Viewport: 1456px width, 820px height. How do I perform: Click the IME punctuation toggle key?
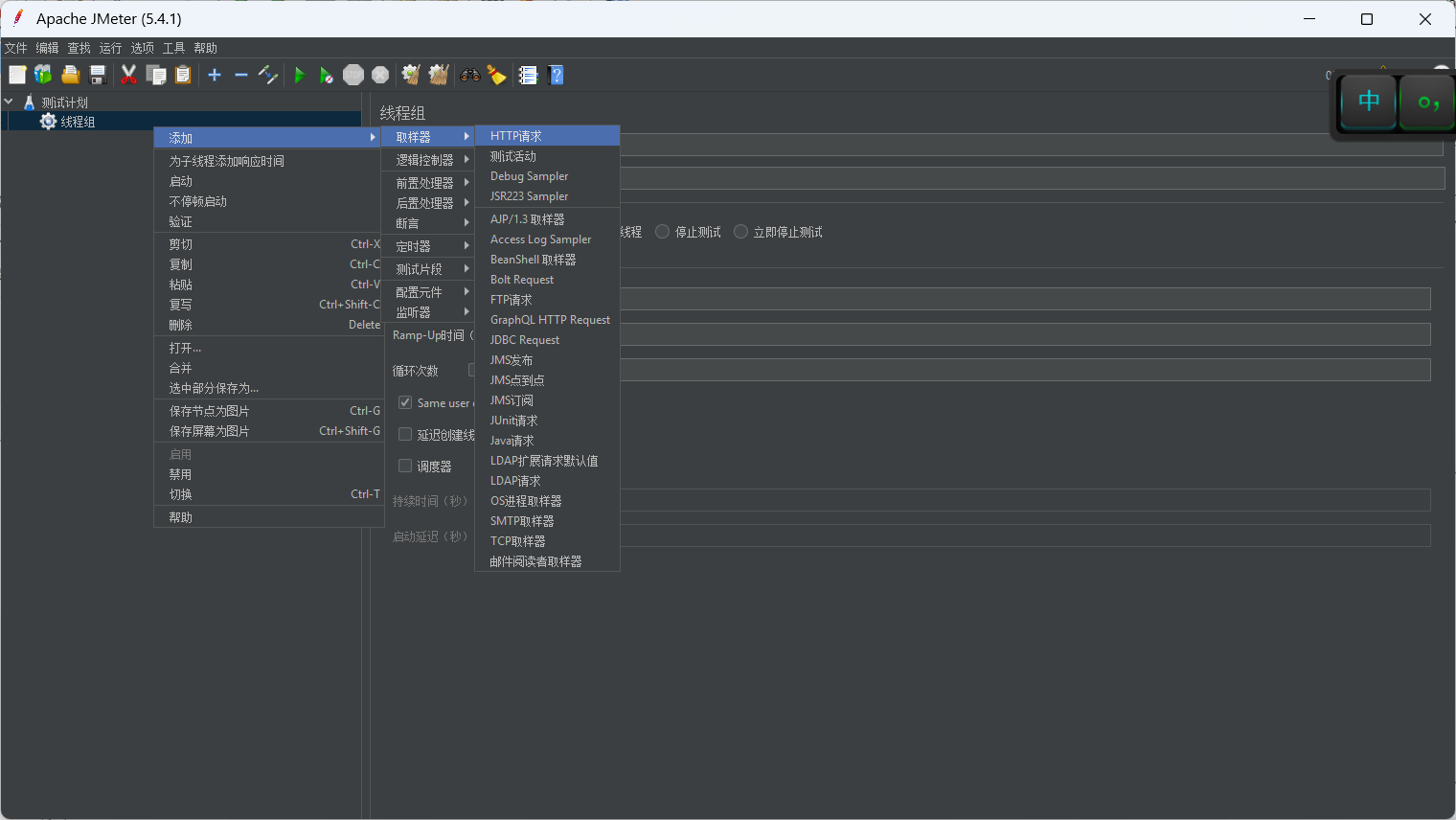coord(1427,102)
